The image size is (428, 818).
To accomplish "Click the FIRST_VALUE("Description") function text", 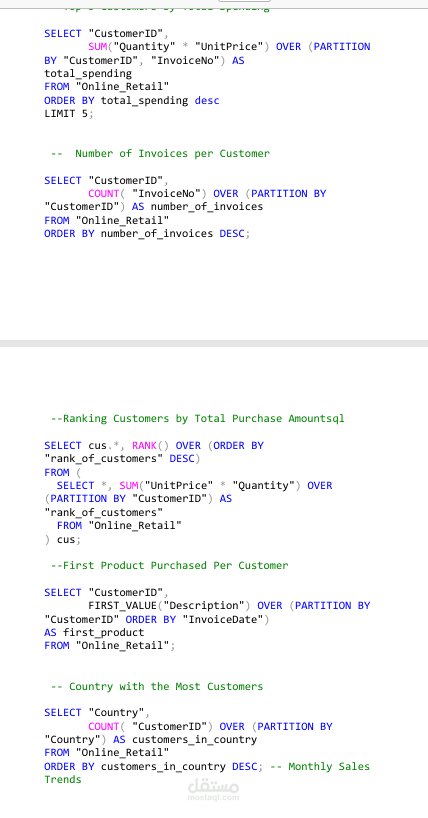I will pyautogui.click(x=169, y=606).
